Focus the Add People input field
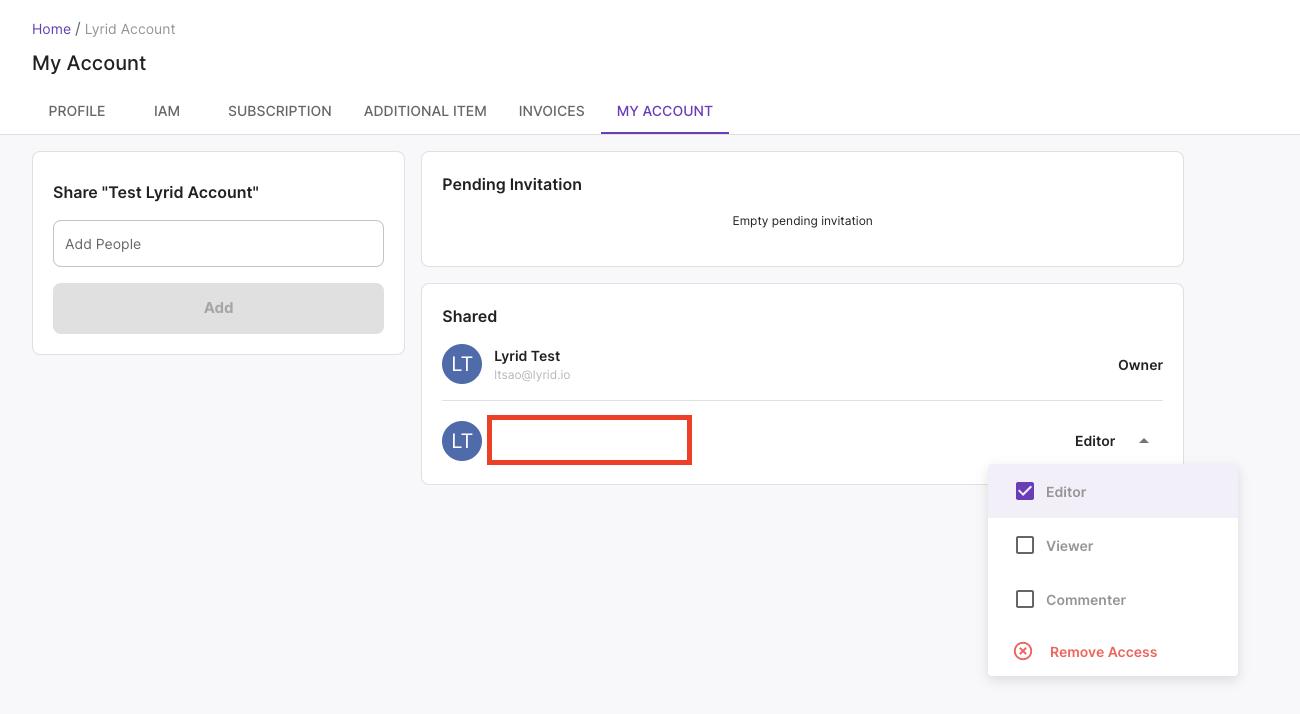 pos(218,244)
